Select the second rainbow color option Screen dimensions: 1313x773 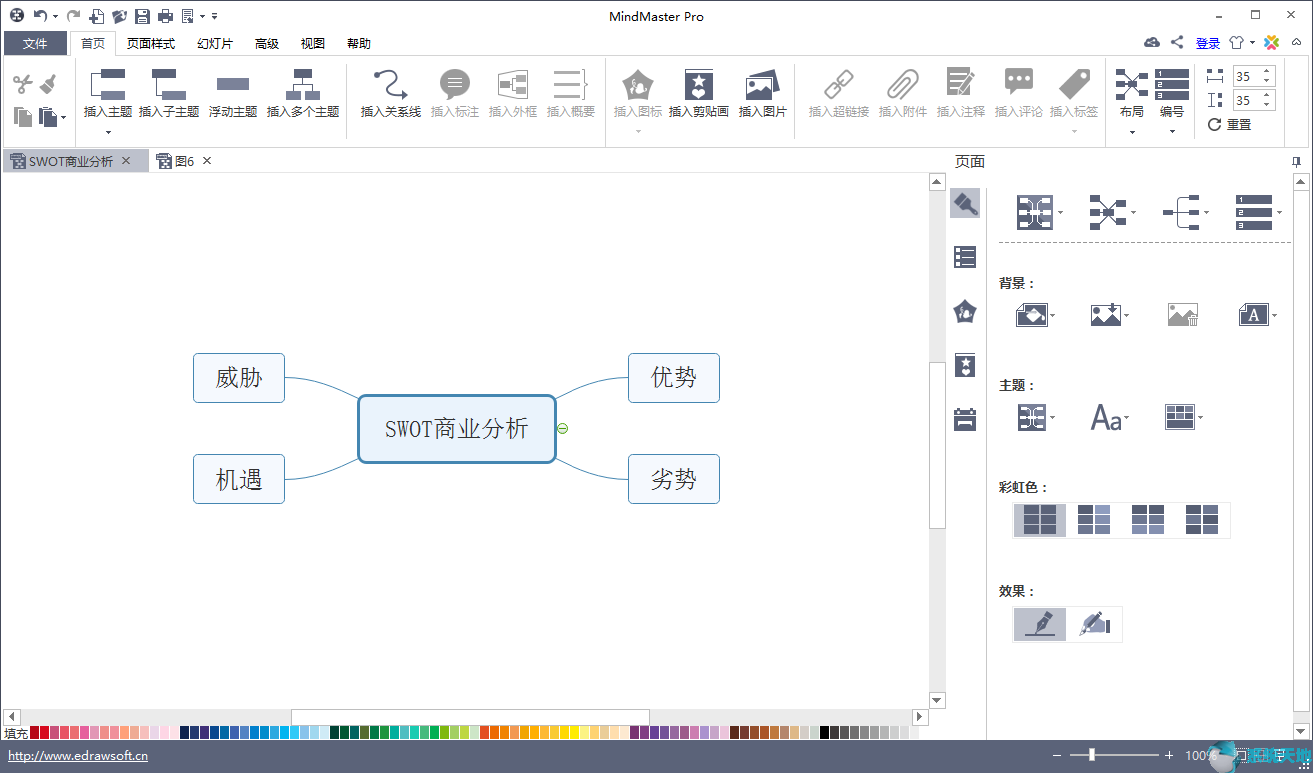point(1094,520)
